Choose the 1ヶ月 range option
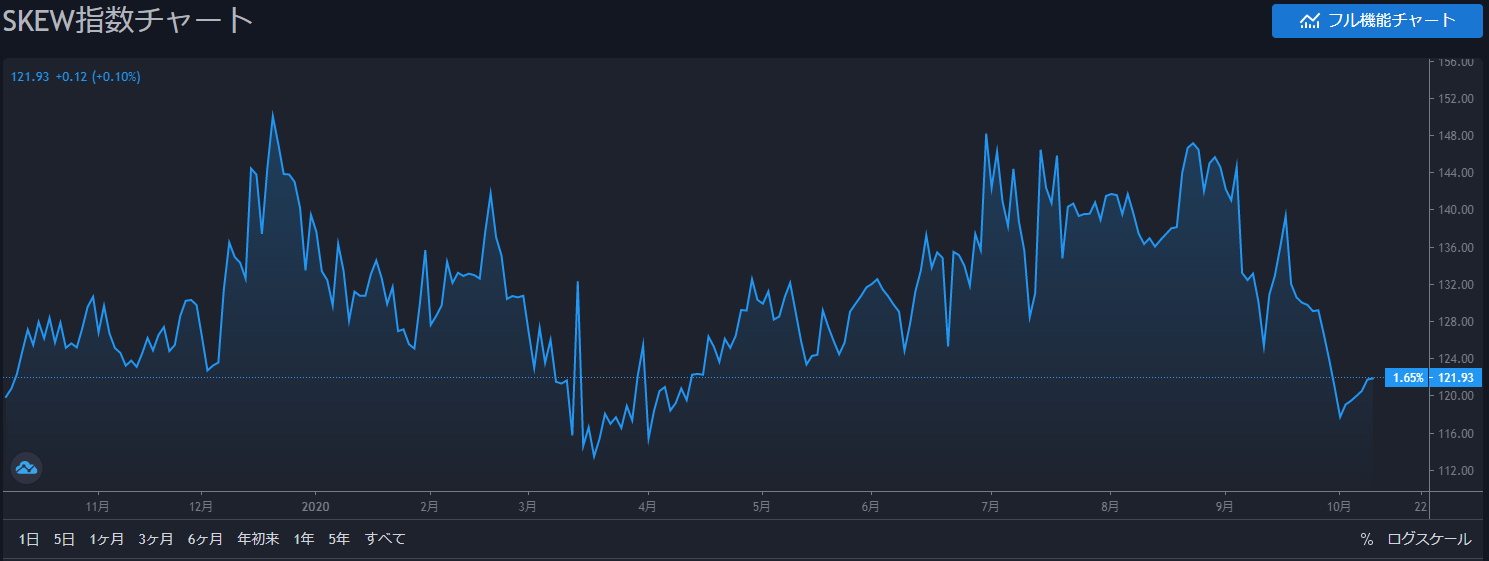The width and height of the screenshot is (1489, 561). pos(107,539)
